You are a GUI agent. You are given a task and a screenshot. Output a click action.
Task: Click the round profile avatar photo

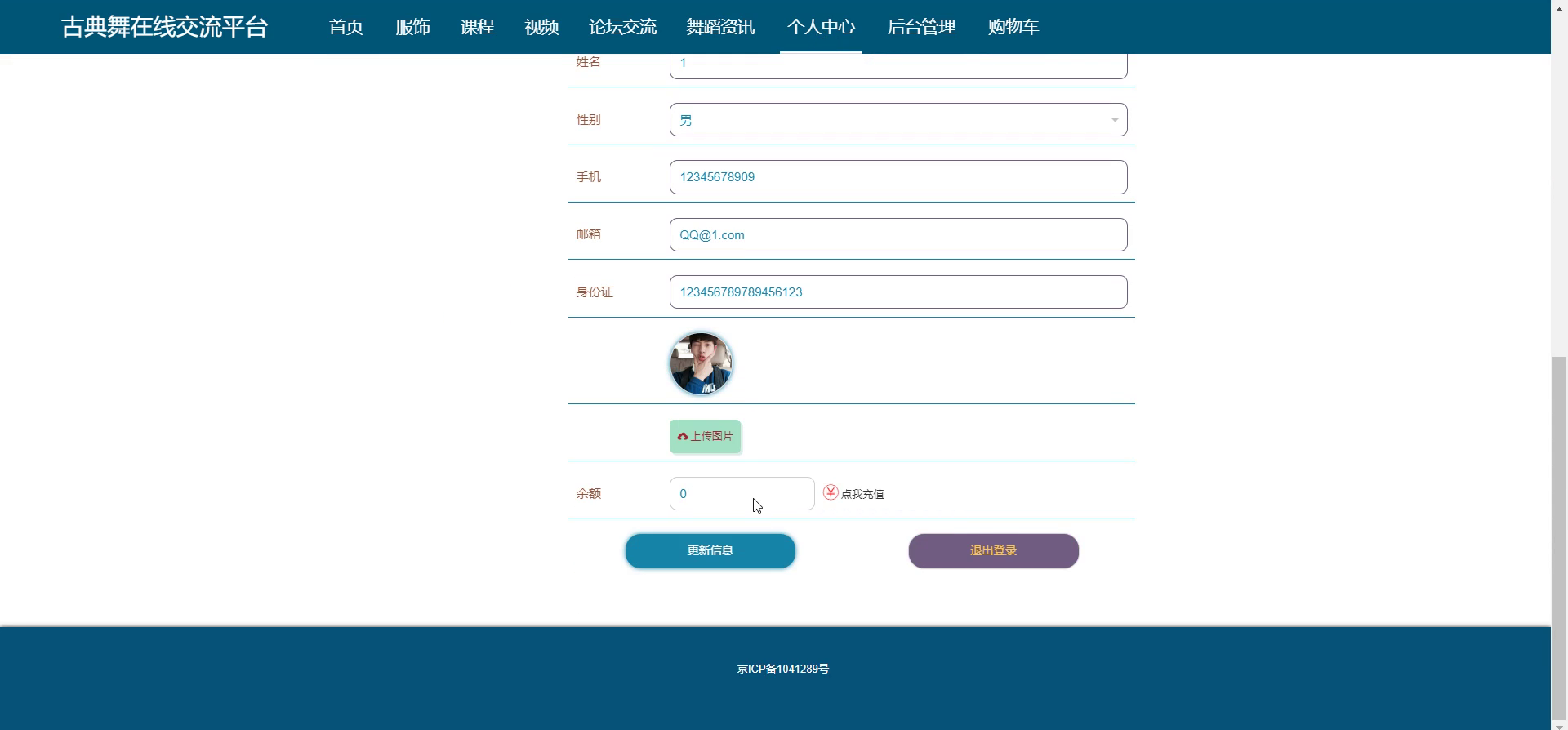click(x=701, y=363)
